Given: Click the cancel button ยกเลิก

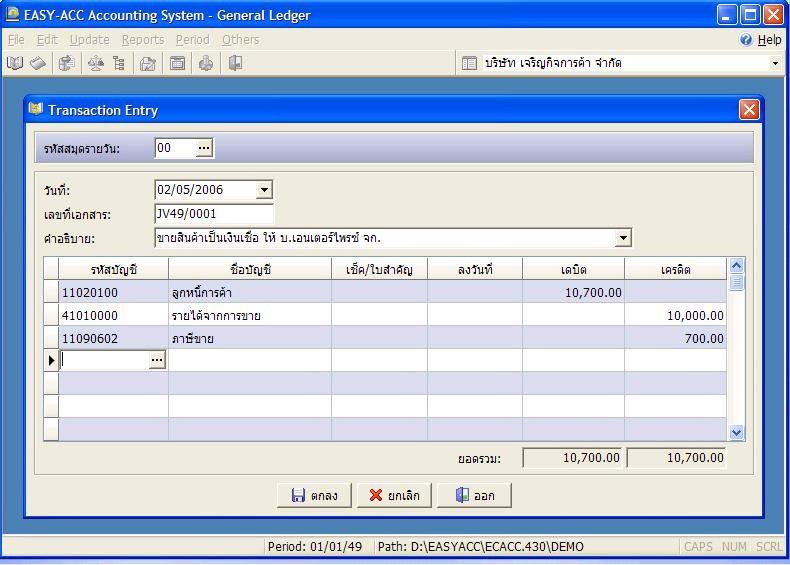Looking at the screenshot, I should pos(394,495).
